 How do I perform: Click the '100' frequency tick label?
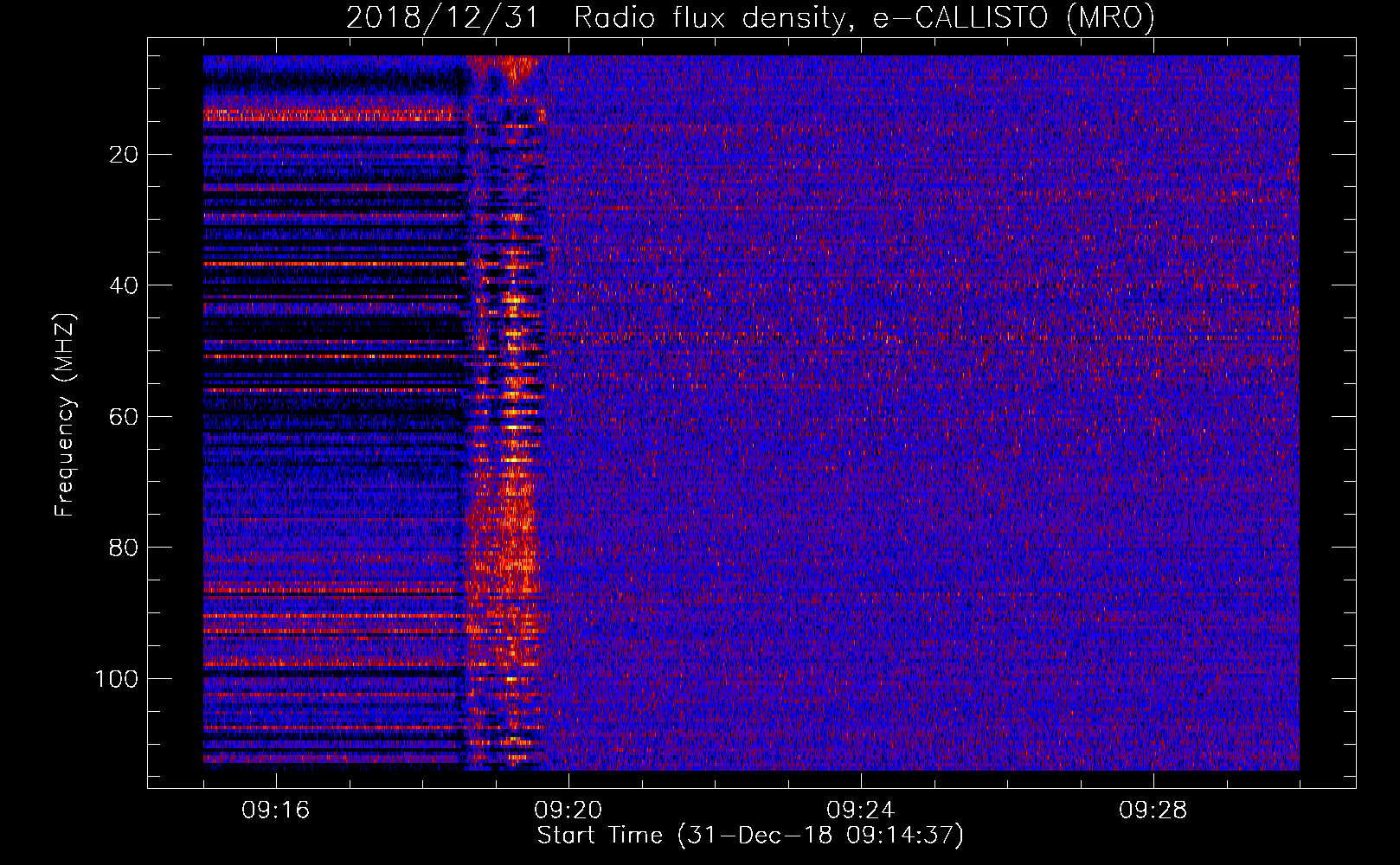pos(118,679)
